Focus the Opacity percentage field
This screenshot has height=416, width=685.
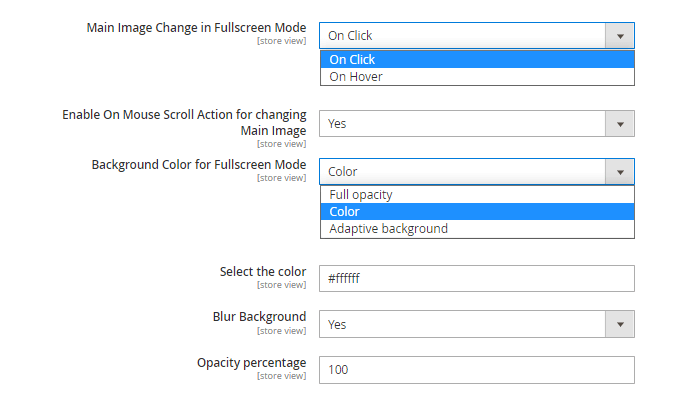[477, 370]
